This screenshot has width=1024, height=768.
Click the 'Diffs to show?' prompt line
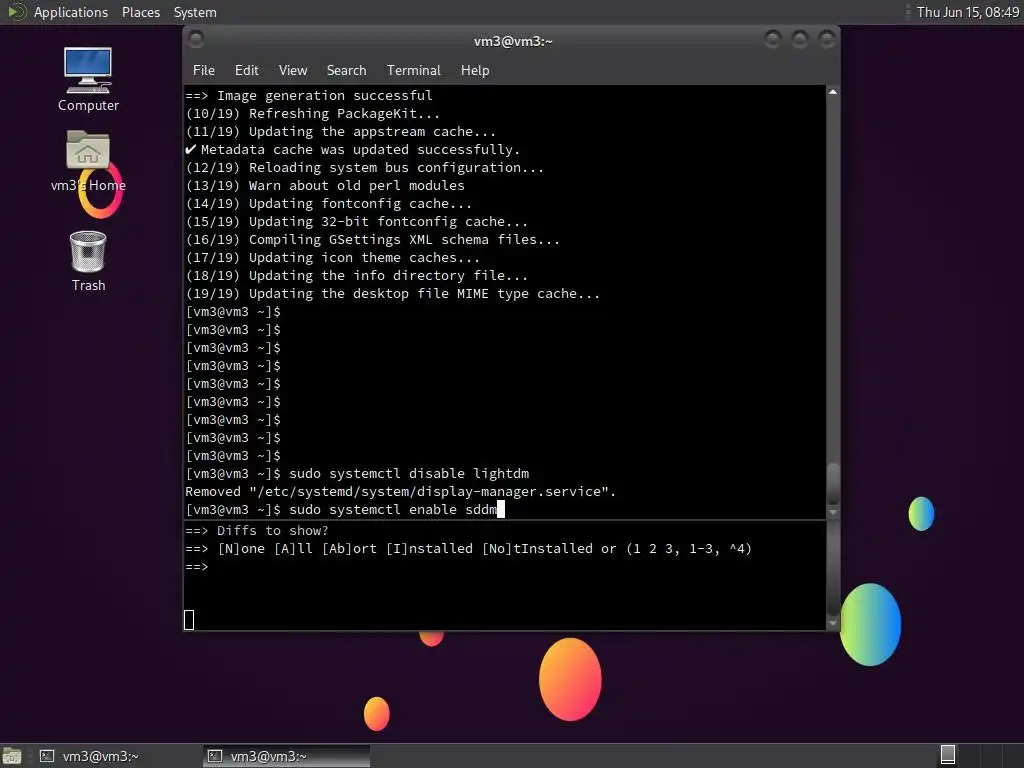257,530
